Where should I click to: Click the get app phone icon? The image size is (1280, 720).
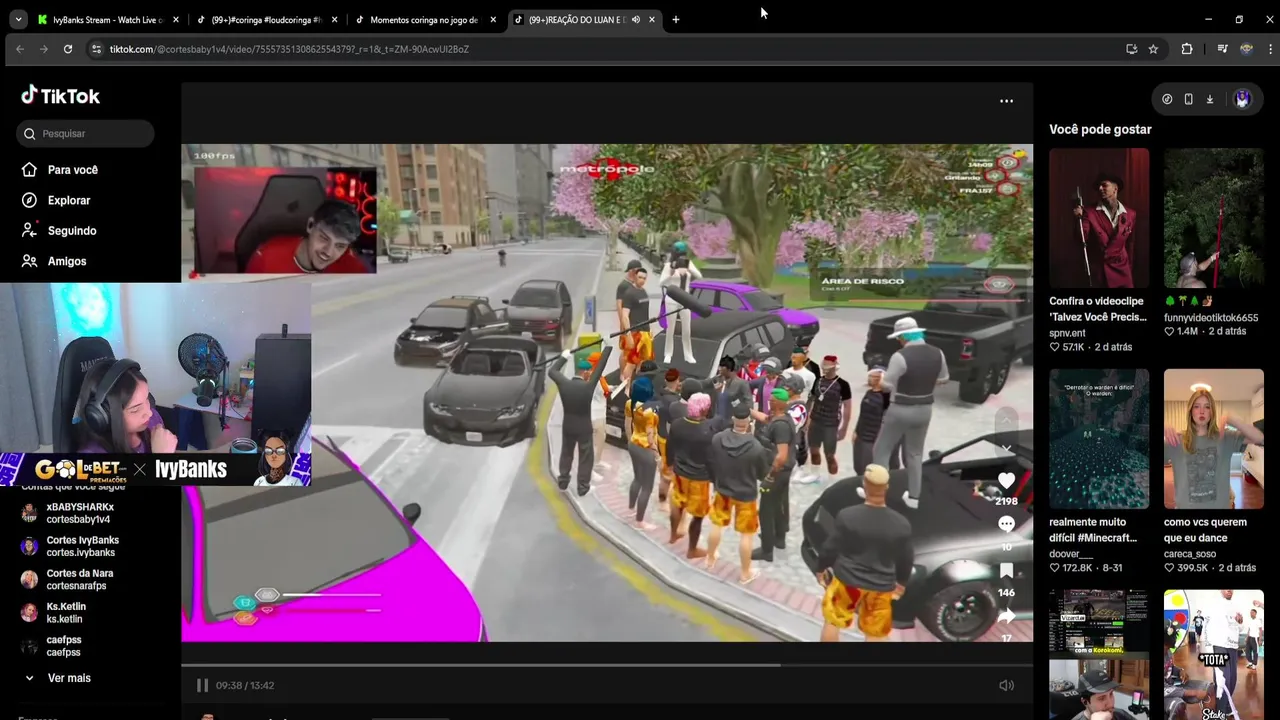(1188, 99)
